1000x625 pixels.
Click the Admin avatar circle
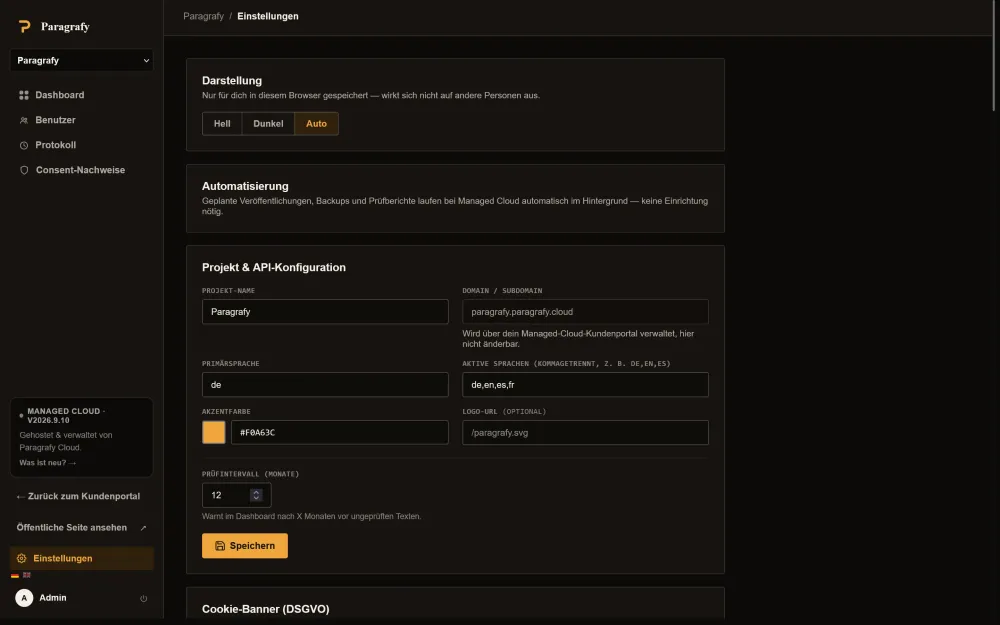pyautogui.click(x=24, y=598)
